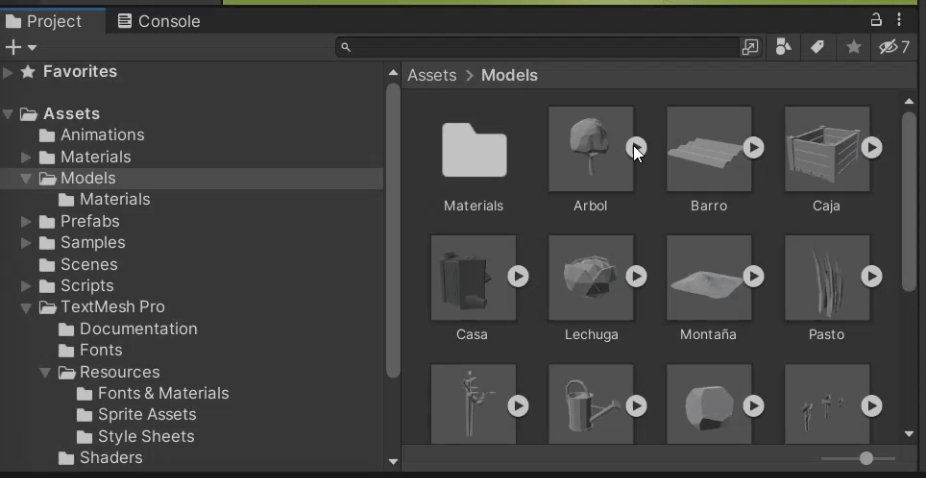Open the panel three-dot options menu
This screenshot has height=478, width=926.
point(900,20)
